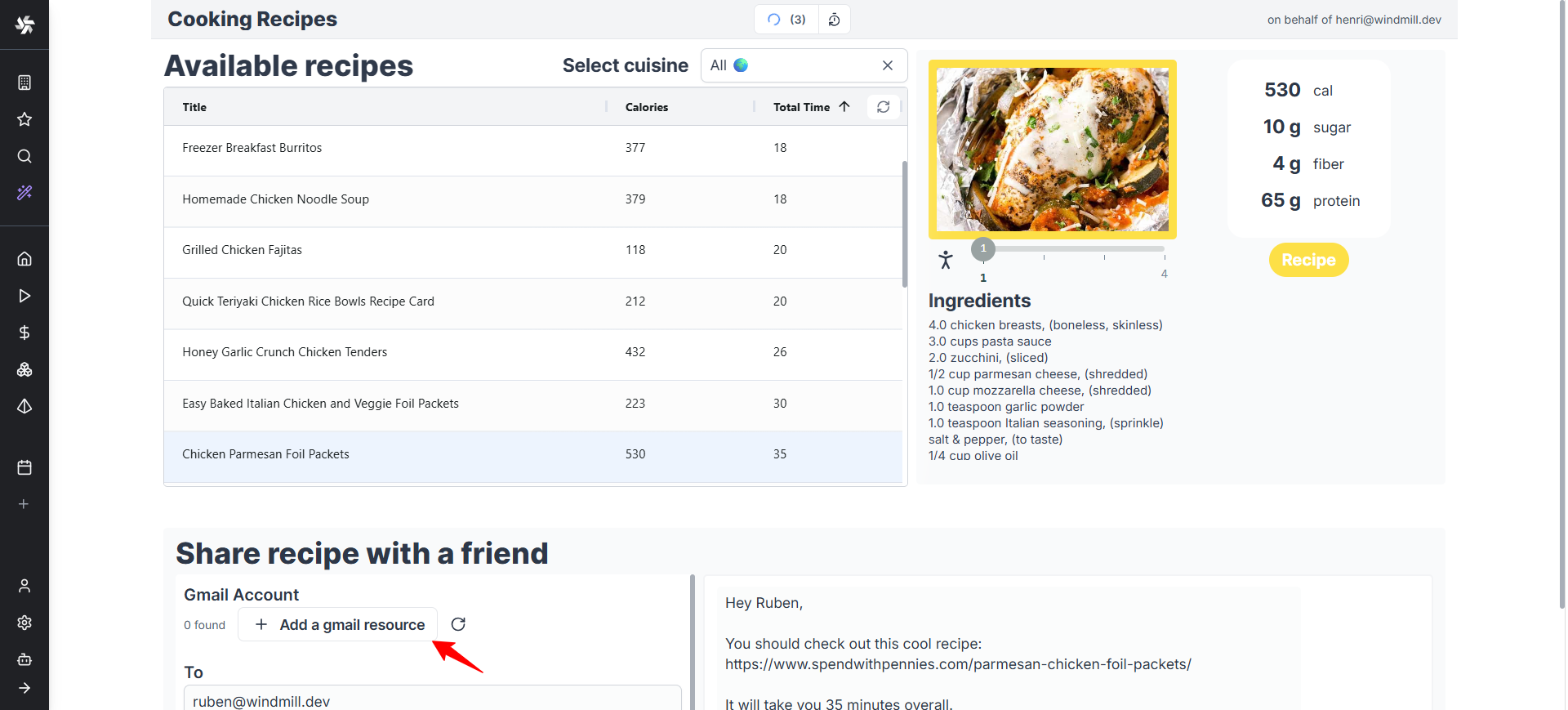The width and height of the screenshot is (1568, 710).
Task: Open Settings via the gear icon
Action: 24,623
